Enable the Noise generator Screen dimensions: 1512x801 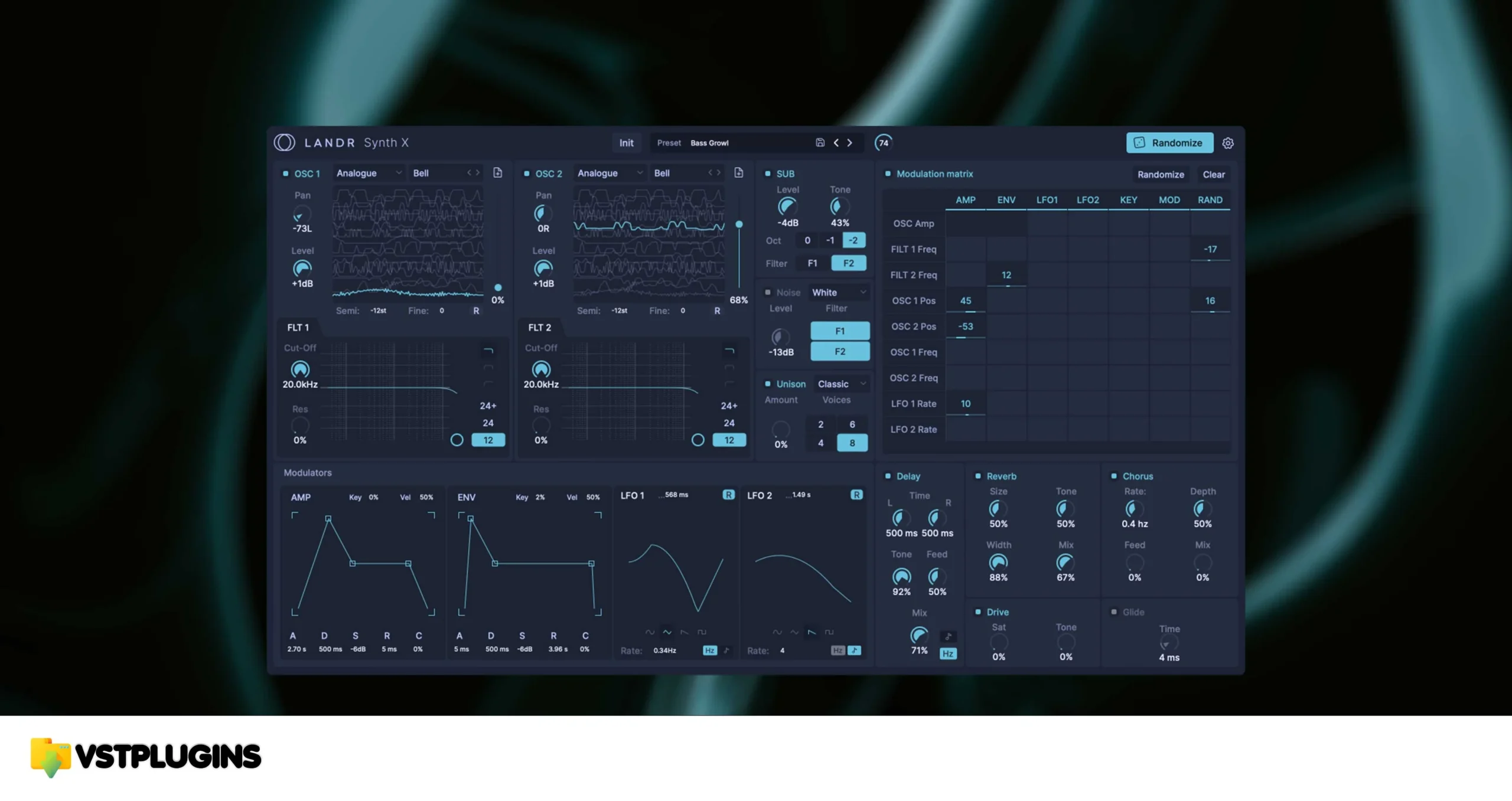(x=768, y=292)
